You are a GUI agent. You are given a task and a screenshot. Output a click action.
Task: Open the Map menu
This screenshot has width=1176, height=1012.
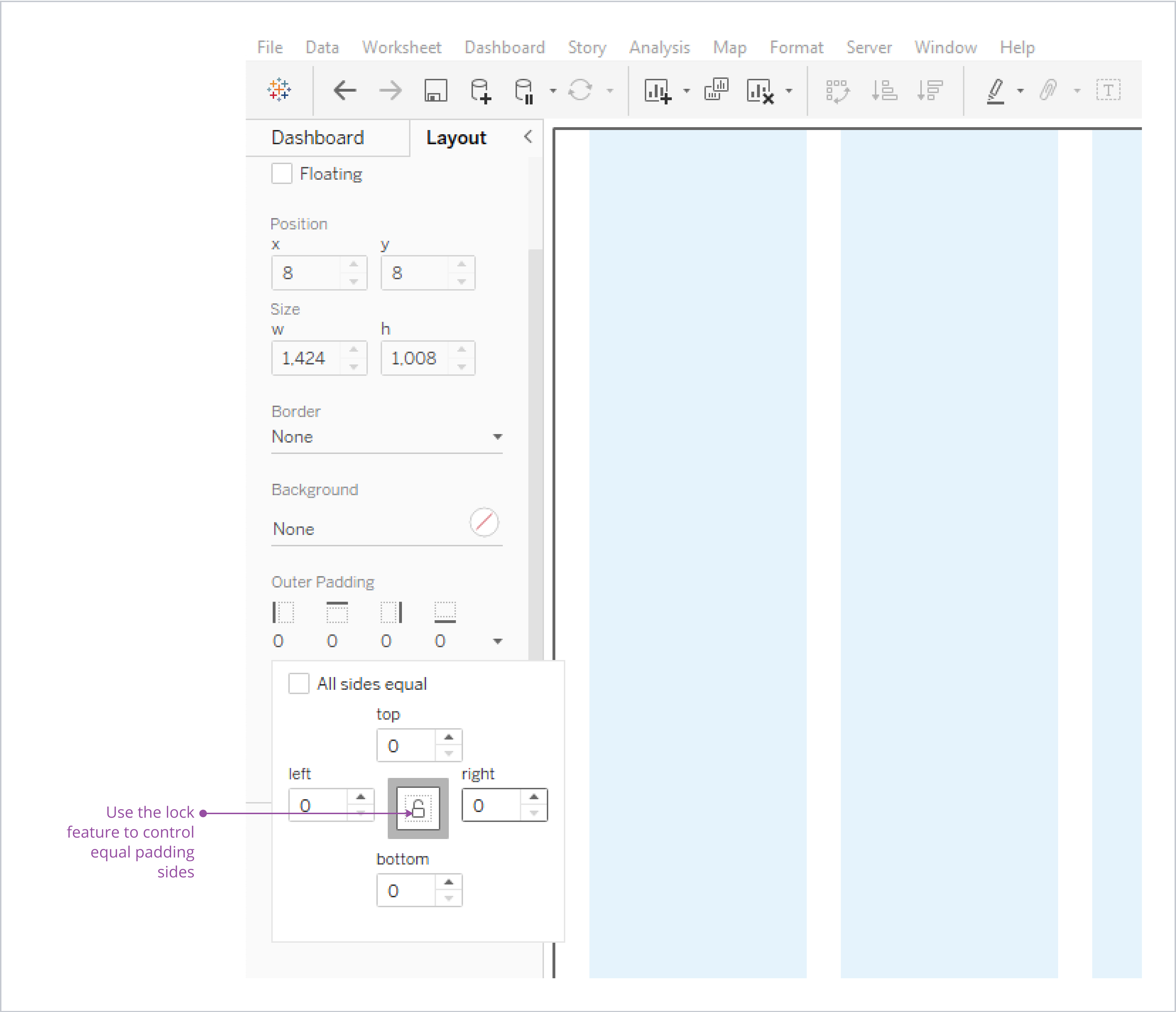(x=729, y=47)
